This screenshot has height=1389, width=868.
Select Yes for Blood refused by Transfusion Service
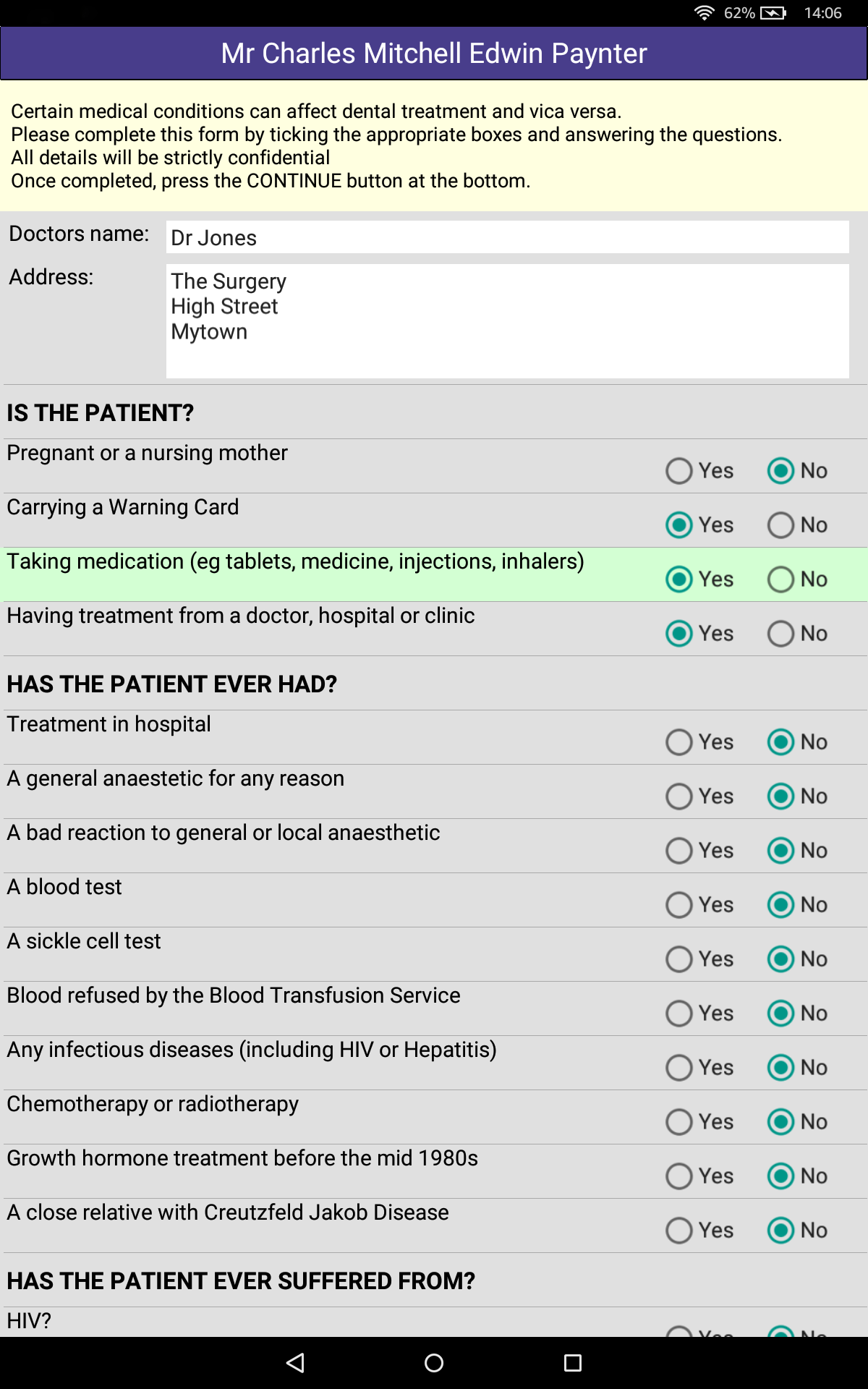tap(678, 1013)
